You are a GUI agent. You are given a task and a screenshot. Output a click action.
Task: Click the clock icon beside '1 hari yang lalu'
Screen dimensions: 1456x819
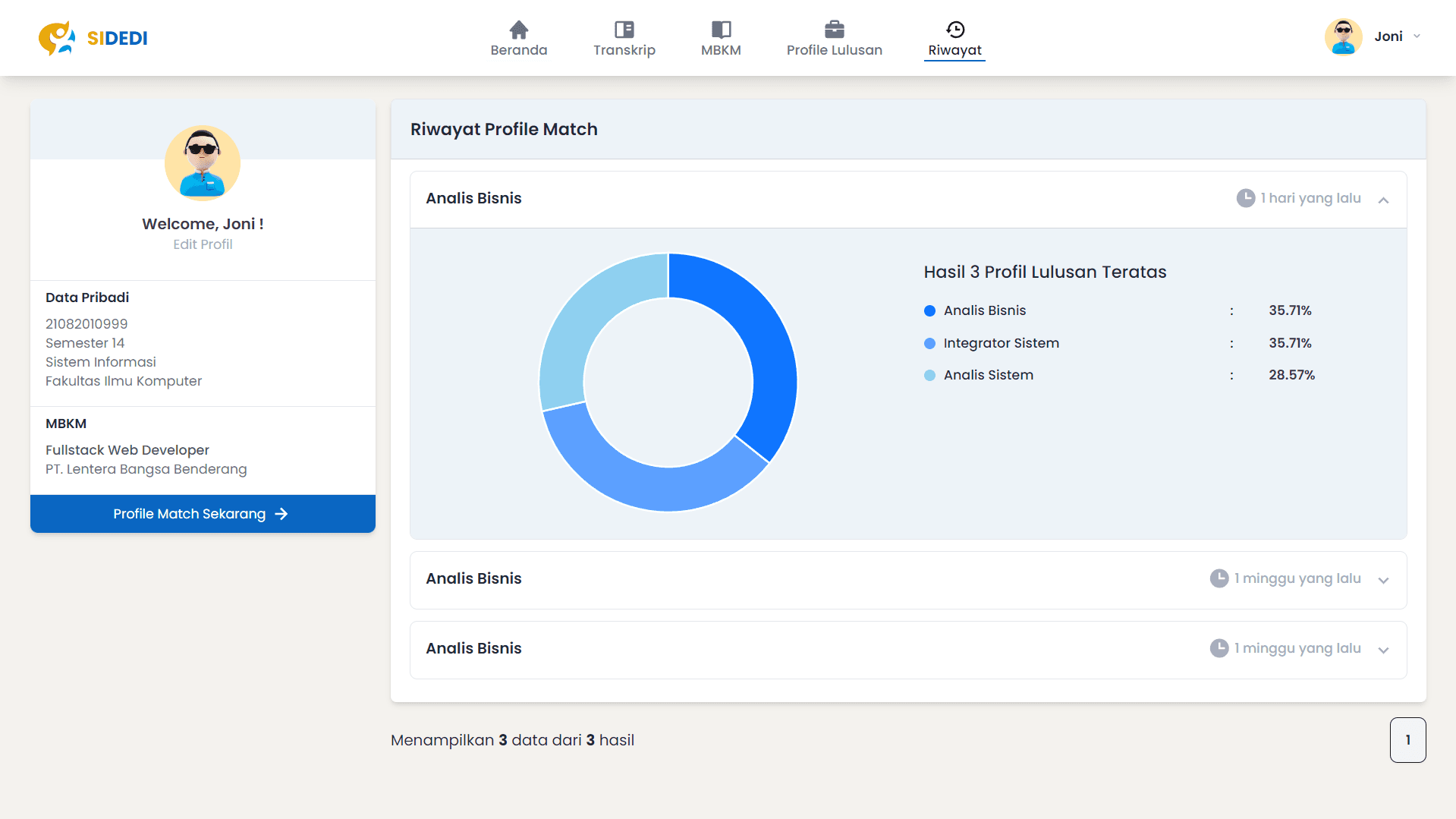coord(1245,198)
